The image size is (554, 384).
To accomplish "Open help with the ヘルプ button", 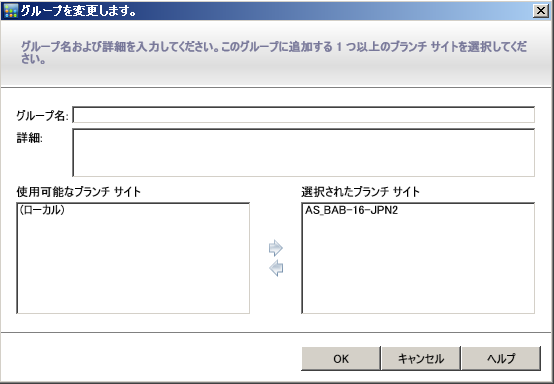I will [x=501, y=359].
